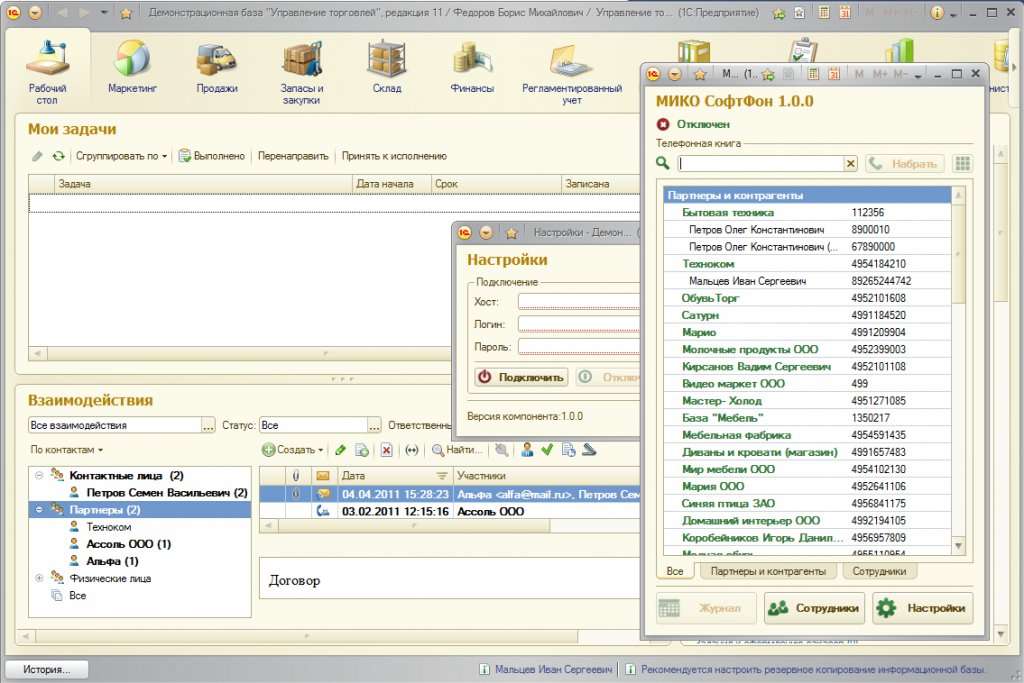Click the search magnifier in МИКО СофтФон
Image resolution: width=1024 pixels, height=683 pixels.
(x=662, y=163)
